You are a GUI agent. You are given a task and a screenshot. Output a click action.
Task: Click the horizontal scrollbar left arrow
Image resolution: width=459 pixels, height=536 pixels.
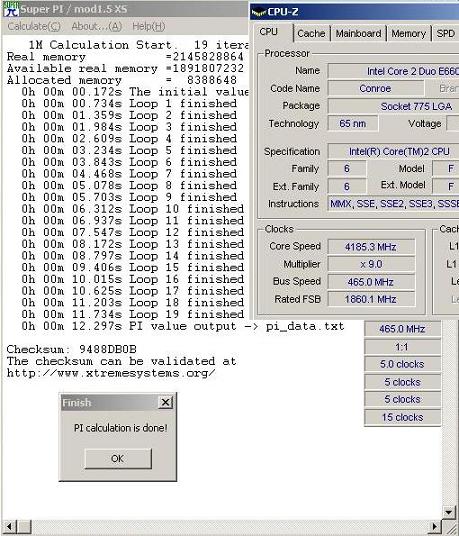pyautogui.click(x=9, y=527)
